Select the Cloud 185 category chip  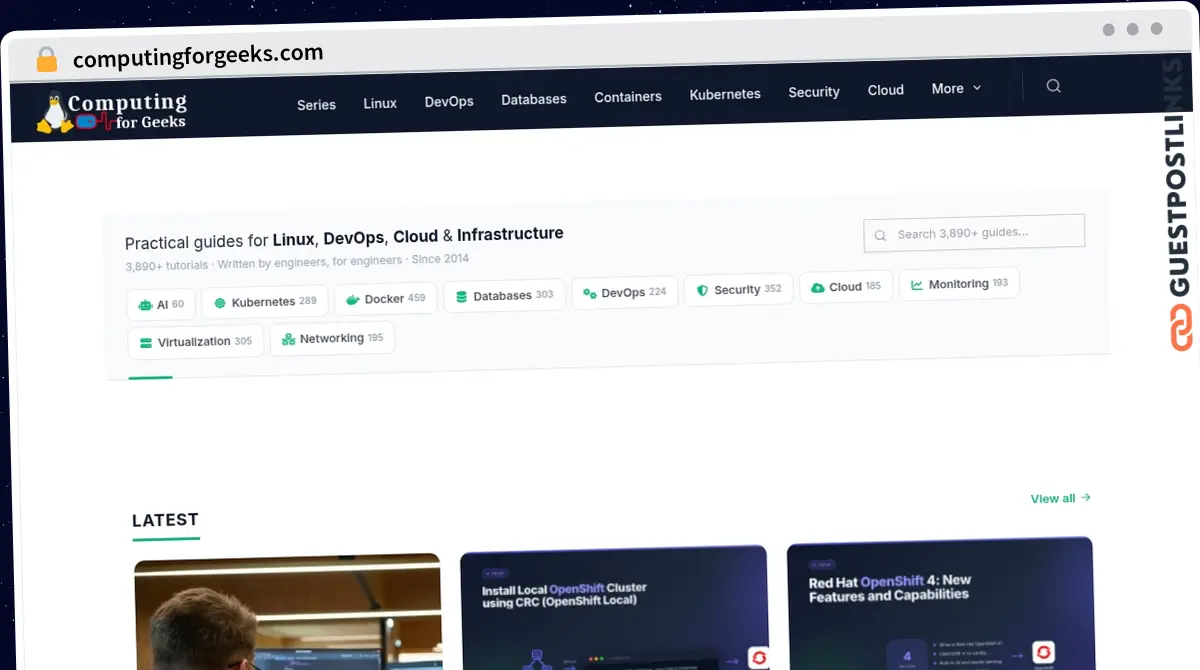coord(846,286)
